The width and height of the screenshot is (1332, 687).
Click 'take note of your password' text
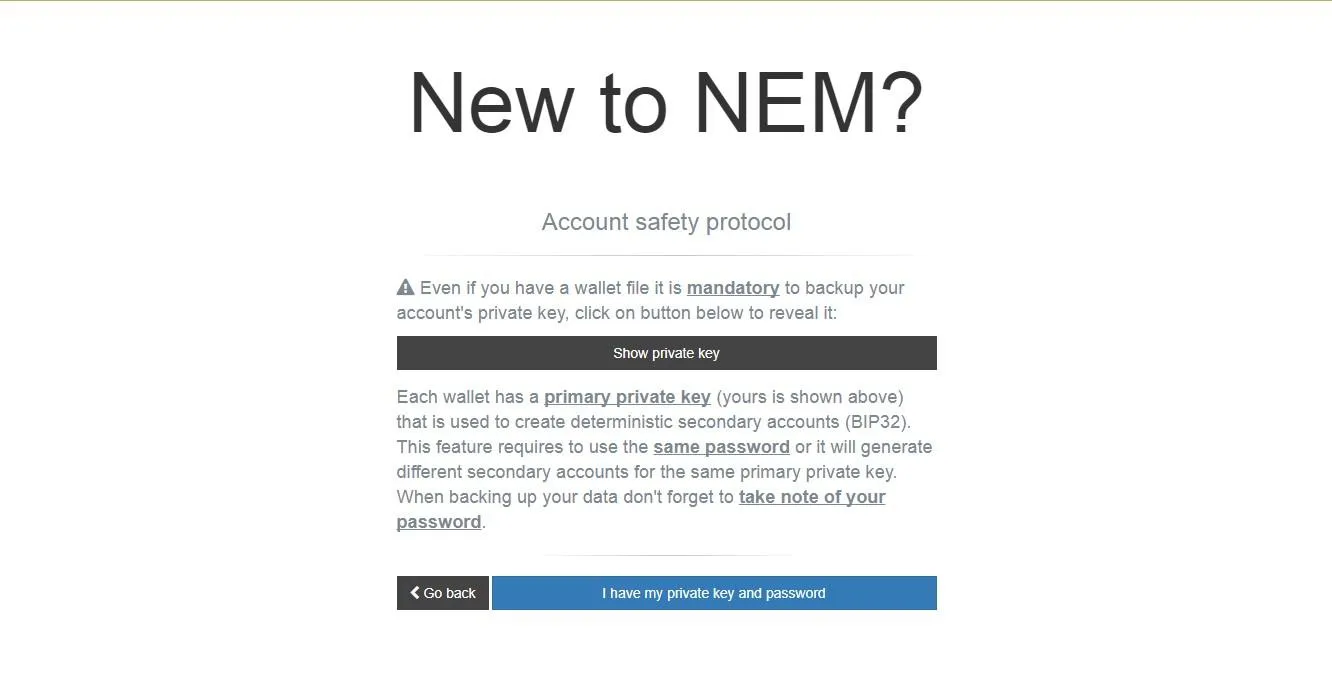click(x=811, y=496)
